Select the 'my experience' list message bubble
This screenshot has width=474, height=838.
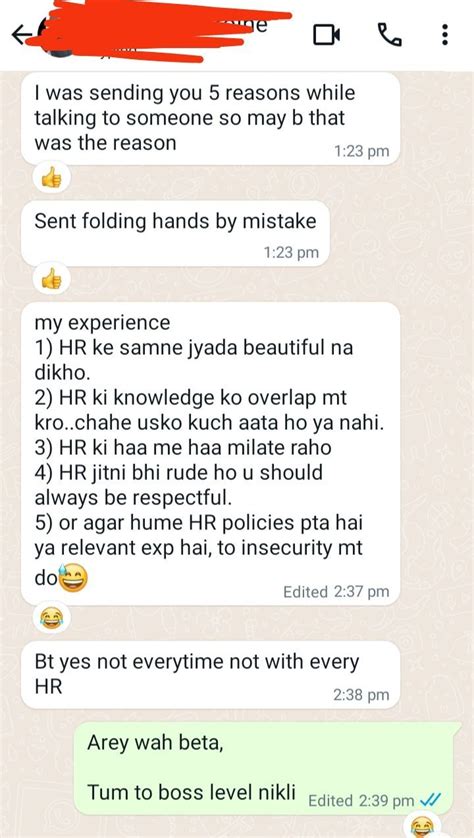tap(211, 454)
